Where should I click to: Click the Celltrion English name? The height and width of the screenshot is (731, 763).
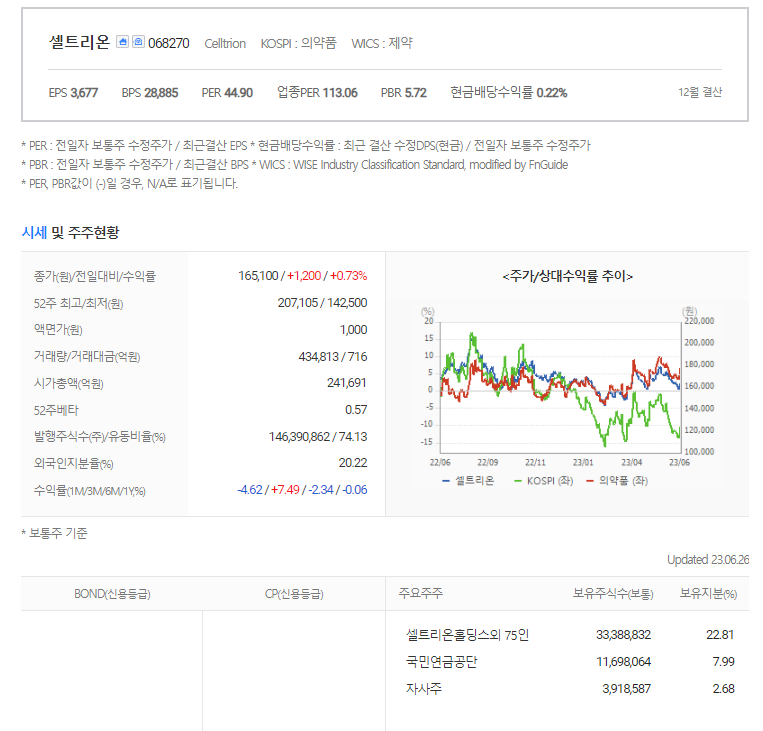click(x=225, y=44)
